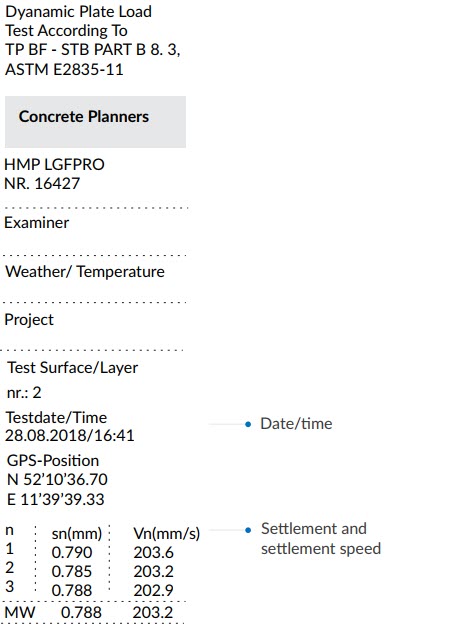Click the HMP LGFPRO device name

54,164
